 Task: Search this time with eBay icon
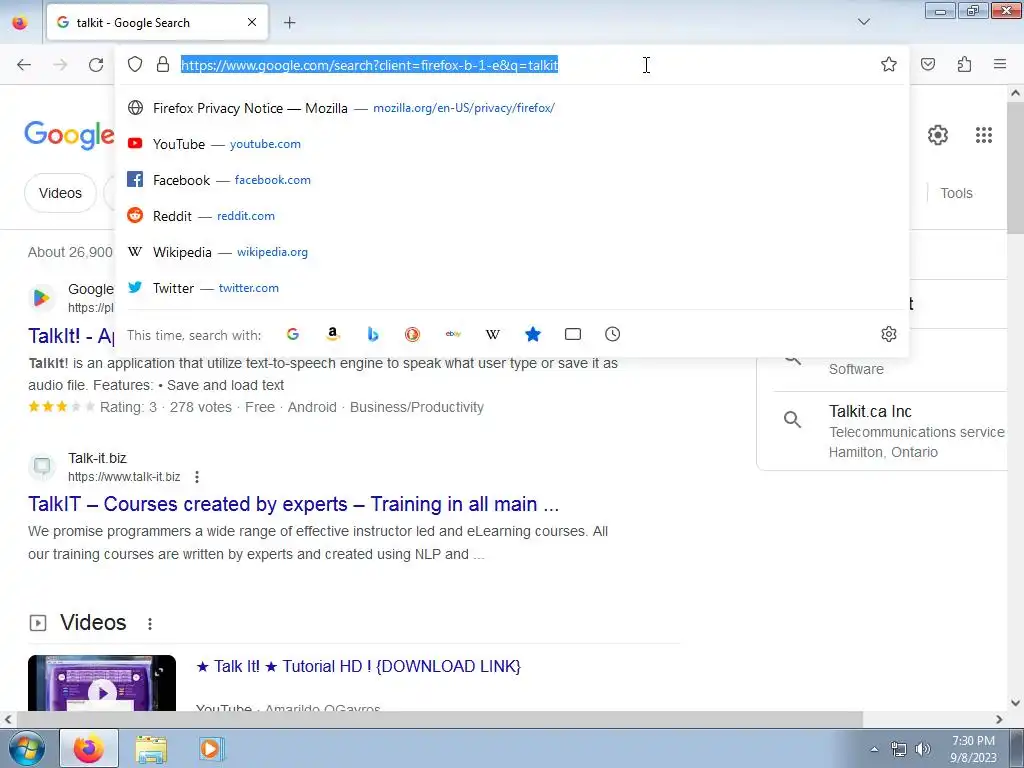click(453, 334)
